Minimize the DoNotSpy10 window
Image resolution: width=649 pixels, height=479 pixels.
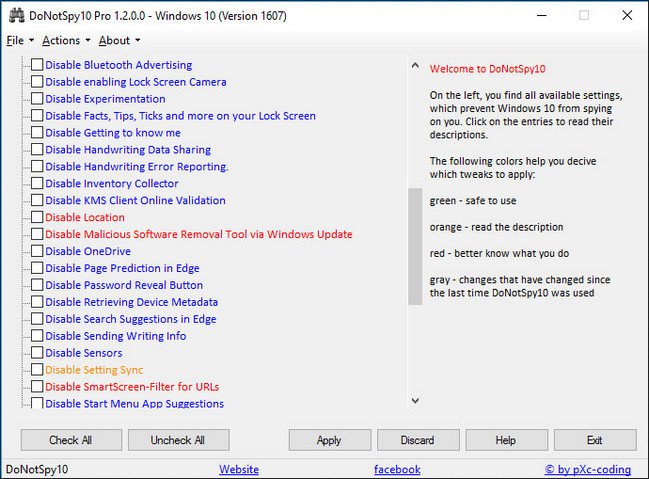pos(541,16)
